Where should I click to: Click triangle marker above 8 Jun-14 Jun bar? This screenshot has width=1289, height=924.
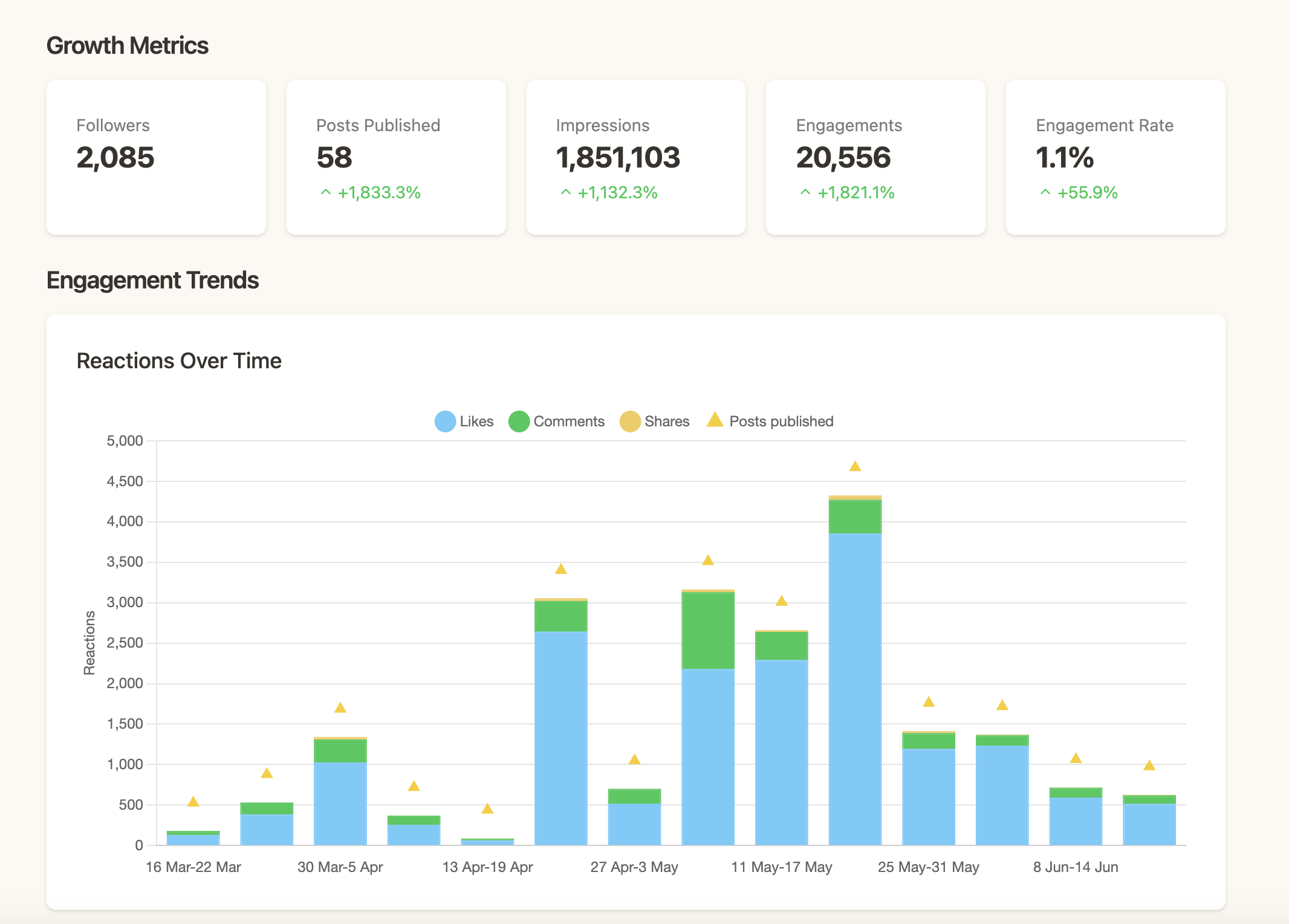click(1076, 758)
